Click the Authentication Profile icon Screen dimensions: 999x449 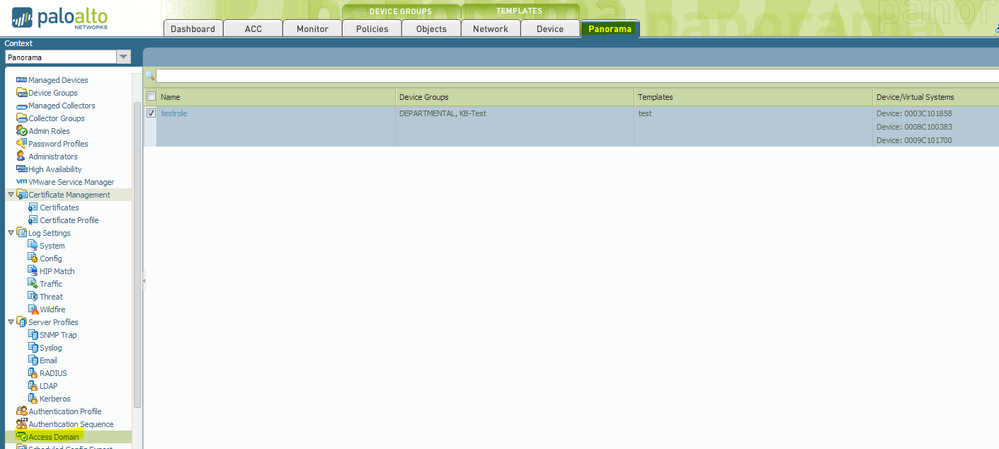21,411
